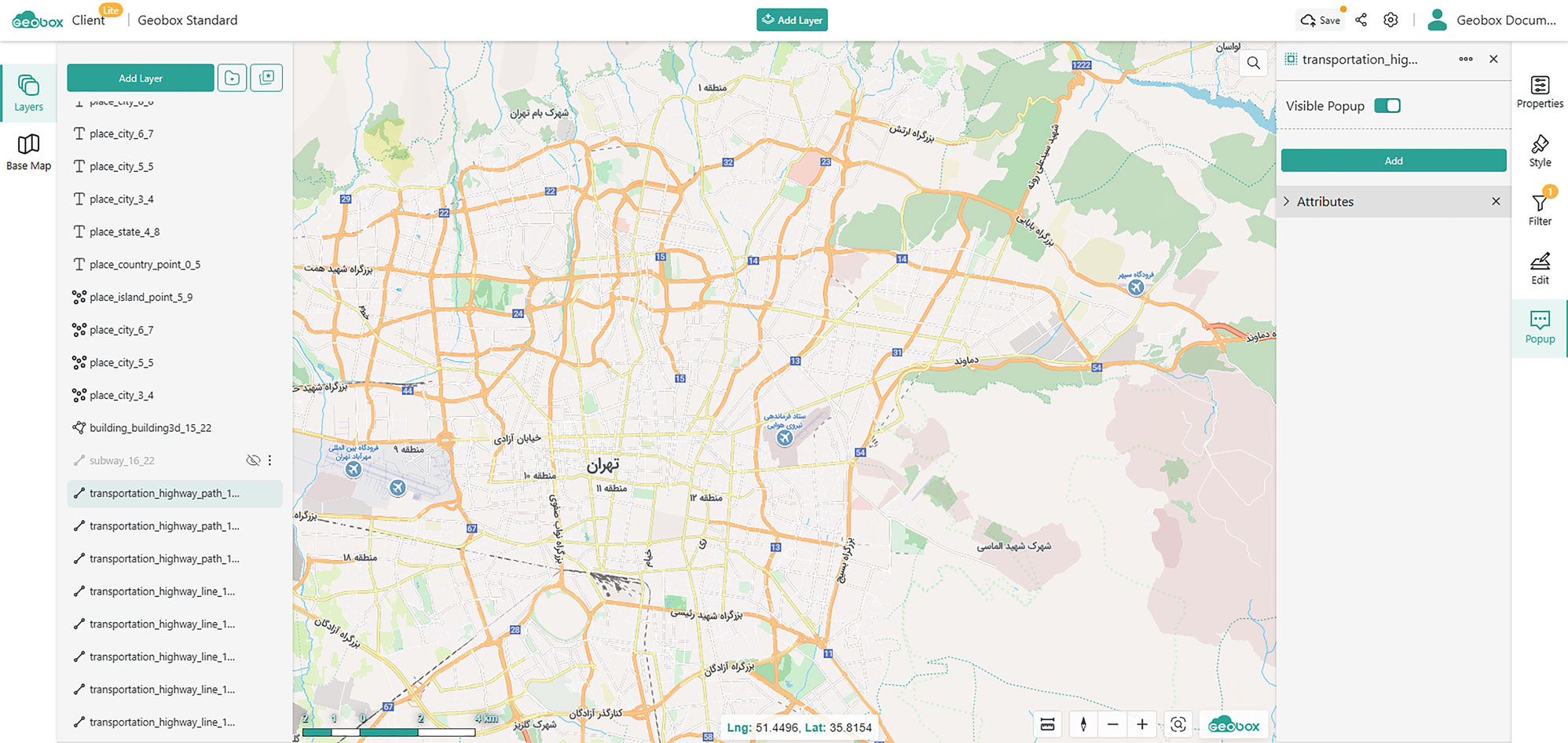
Task: Remove the Attributes popup entry
Action: click(x=1495, y=202)
